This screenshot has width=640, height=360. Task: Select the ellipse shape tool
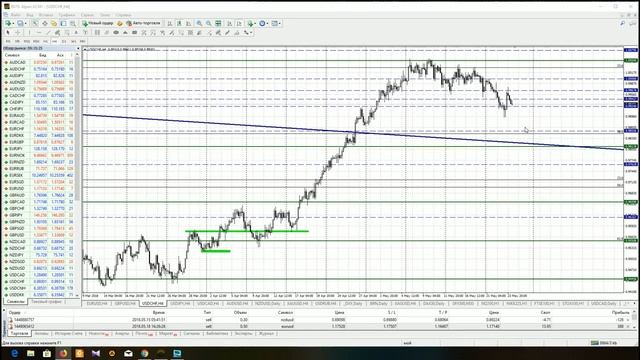click(116, 32)
